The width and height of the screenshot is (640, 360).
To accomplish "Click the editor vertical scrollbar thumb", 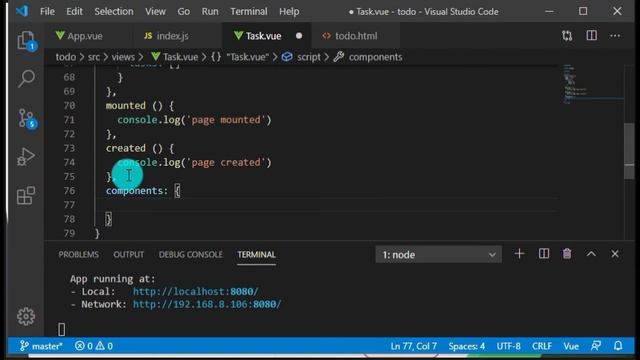I will [x=629, y=150].
